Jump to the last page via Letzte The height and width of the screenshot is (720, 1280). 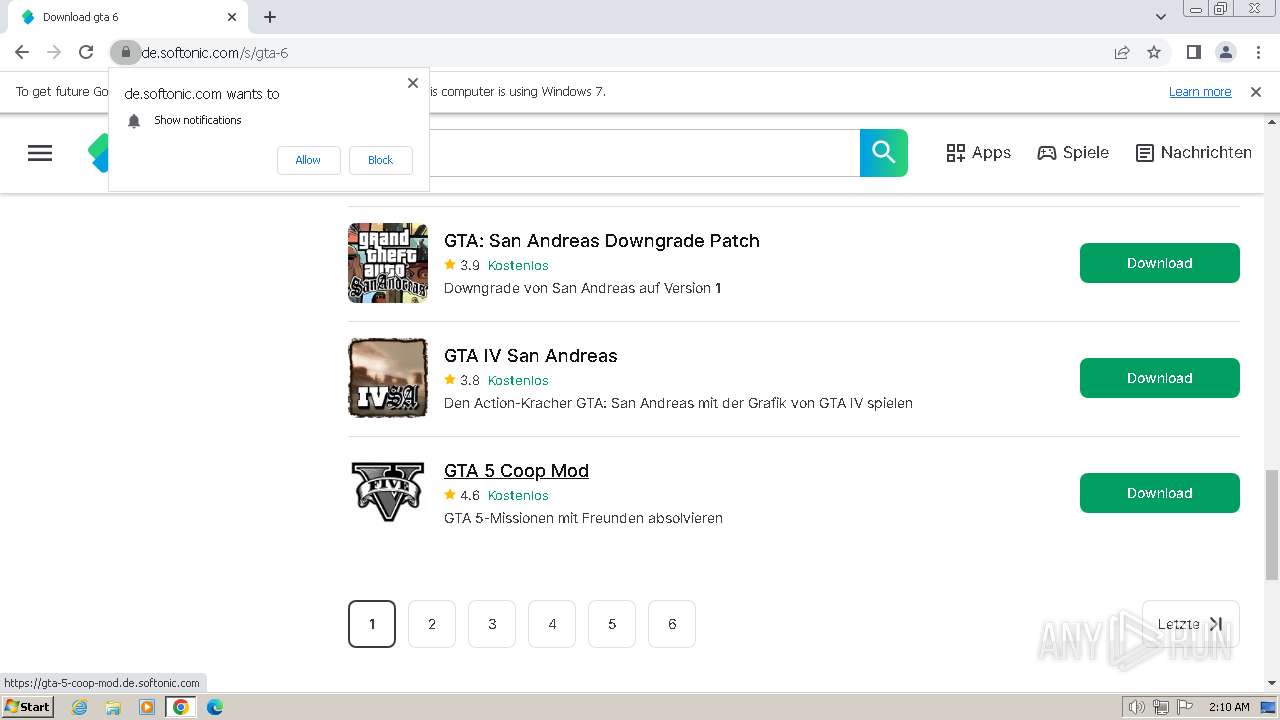pyautogui.click(x=1191, y=624)
